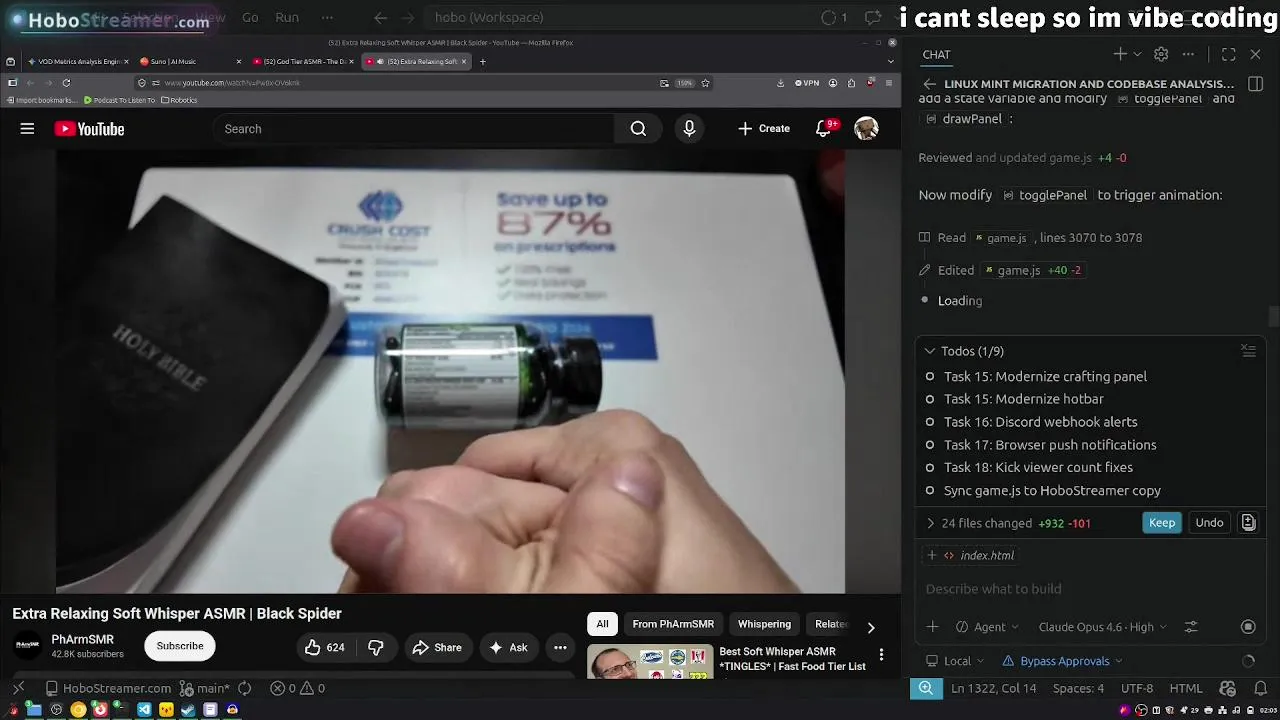
Task: Open Podcast To Listen To bookmark
Action: (119, 100)
